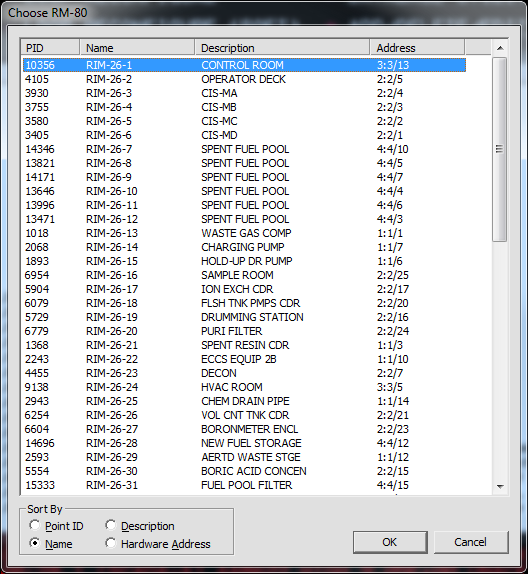Screen dimensions: 528x574
Task: Select RIM-26-24 HVAC ROOM row
Action: pyautogui.click(x=244, y=387)
